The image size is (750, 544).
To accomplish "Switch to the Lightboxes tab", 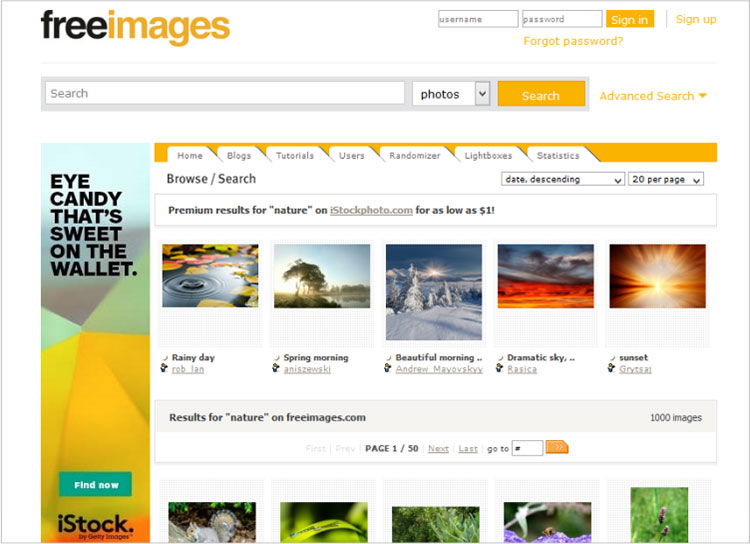I will (x=488, y=156).
